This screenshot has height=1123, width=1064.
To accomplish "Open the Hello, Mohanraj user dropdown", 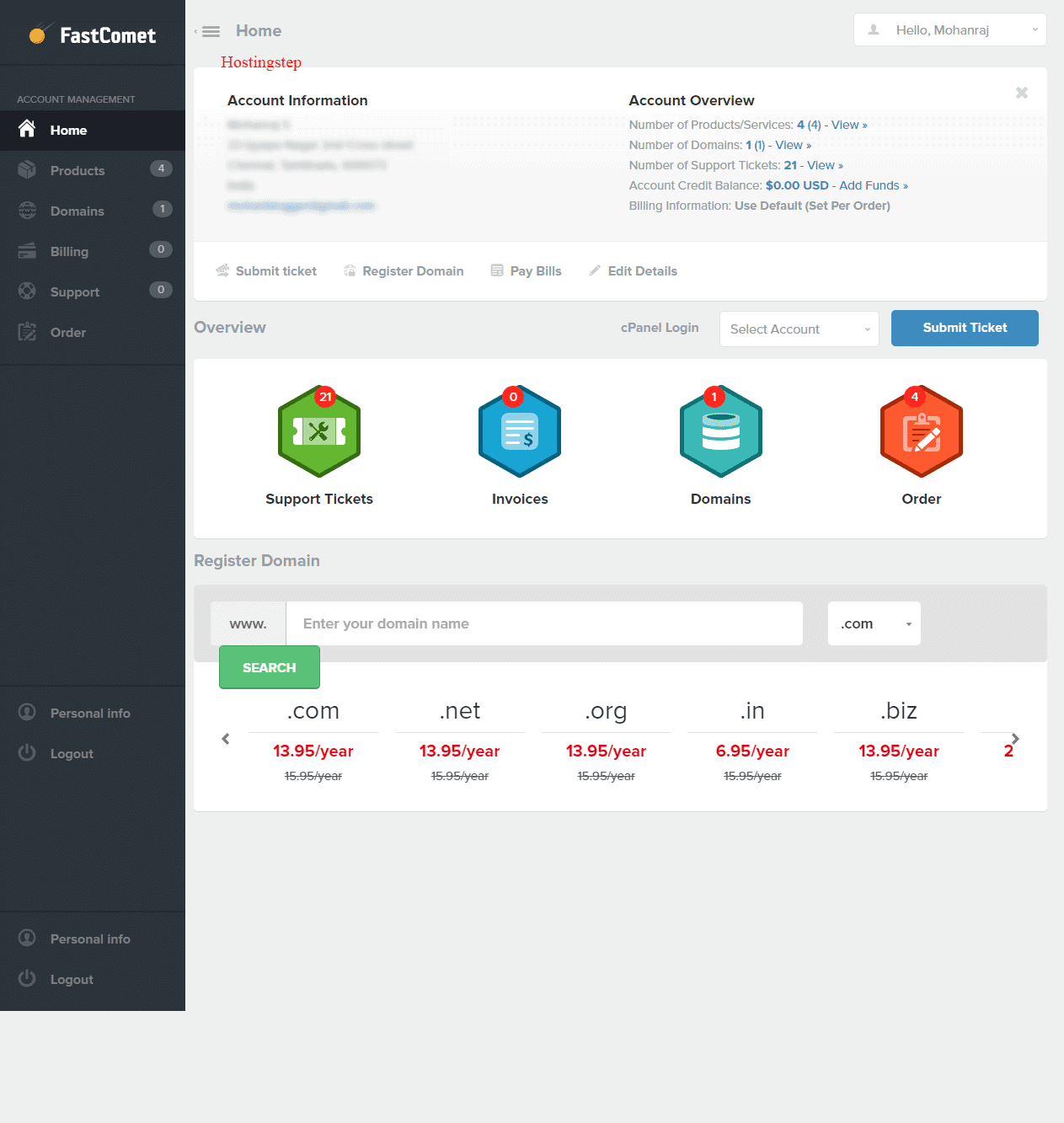I will [x=950, y=29].
